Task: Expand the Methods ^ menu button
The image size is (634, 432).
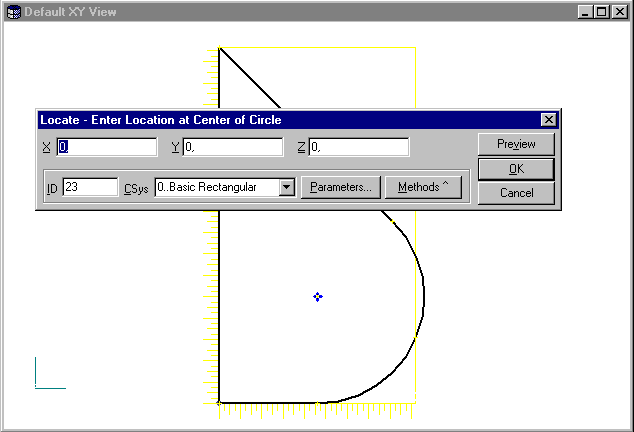Action: point(423,187)
